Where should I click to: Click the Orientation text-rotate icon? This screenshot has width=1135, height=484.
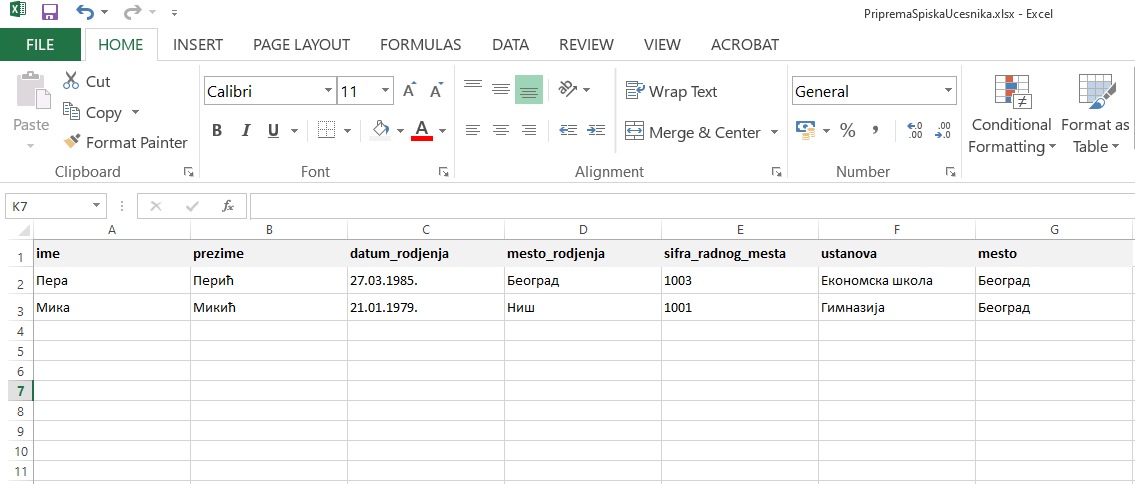(x=568, y=90)
